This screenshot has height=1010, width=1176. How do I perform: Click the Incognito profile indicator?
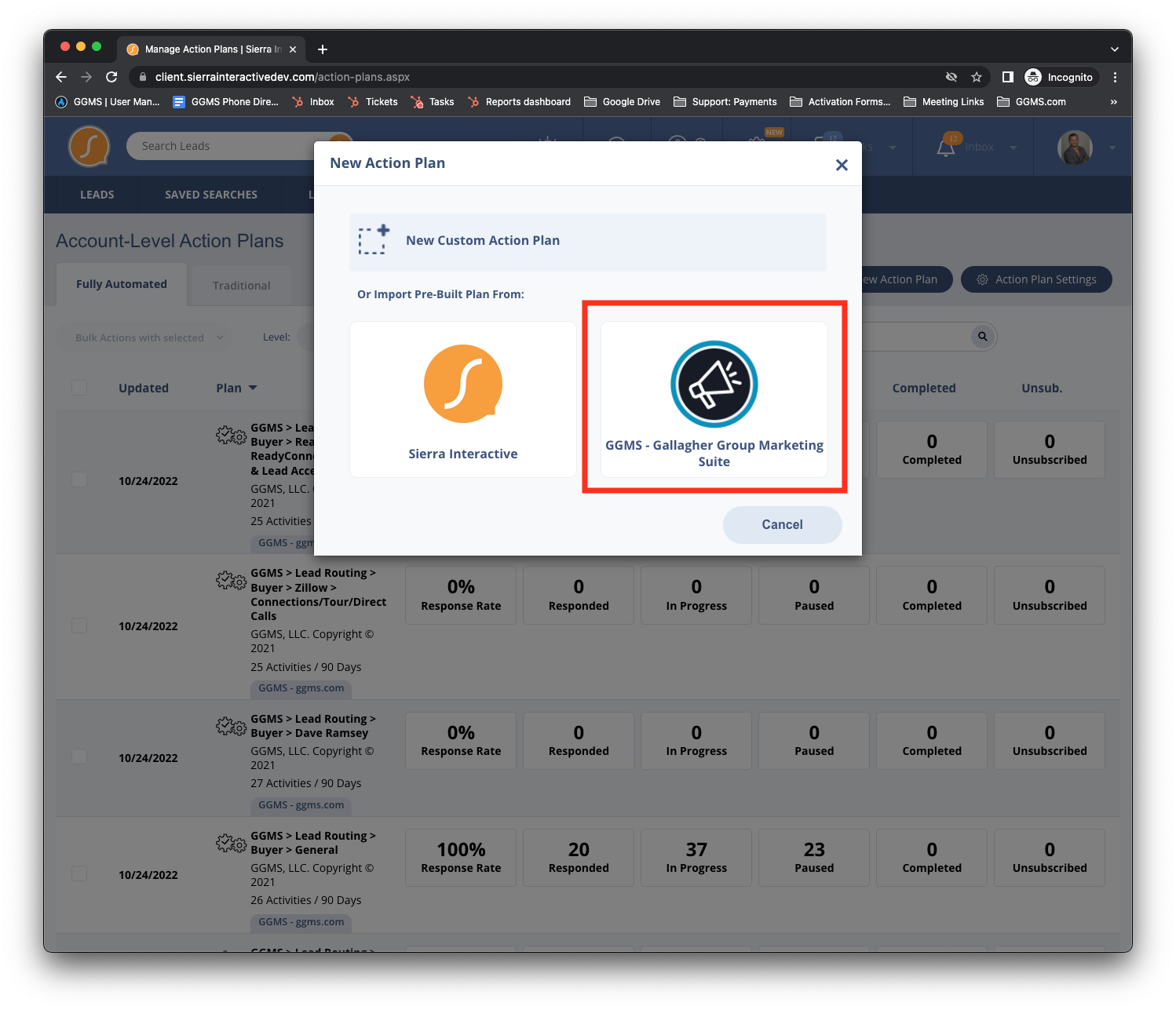pos(1060,77)
